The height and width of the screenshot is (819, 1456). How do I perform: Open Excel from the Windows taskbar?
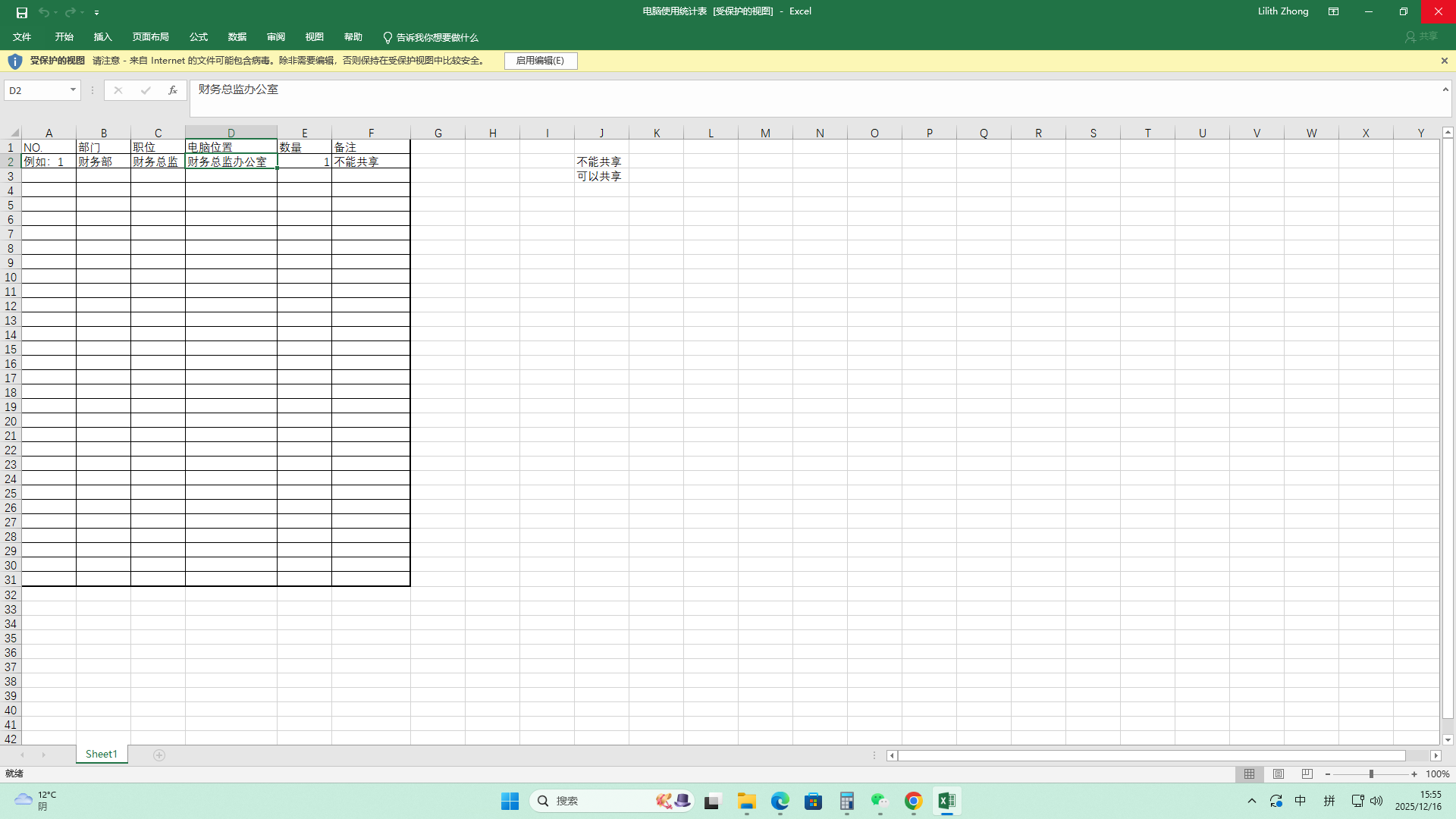(x=946, y=801)
